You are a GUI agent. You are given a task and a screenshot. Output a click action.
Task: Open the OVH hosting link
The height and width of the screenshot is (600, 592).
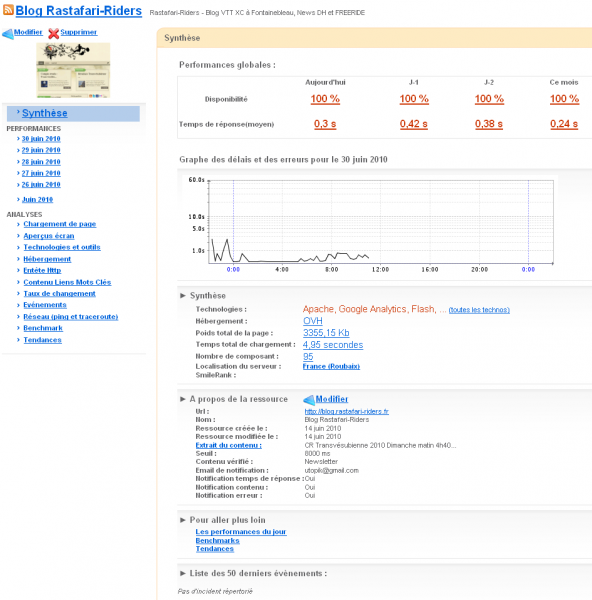[313, 321]
